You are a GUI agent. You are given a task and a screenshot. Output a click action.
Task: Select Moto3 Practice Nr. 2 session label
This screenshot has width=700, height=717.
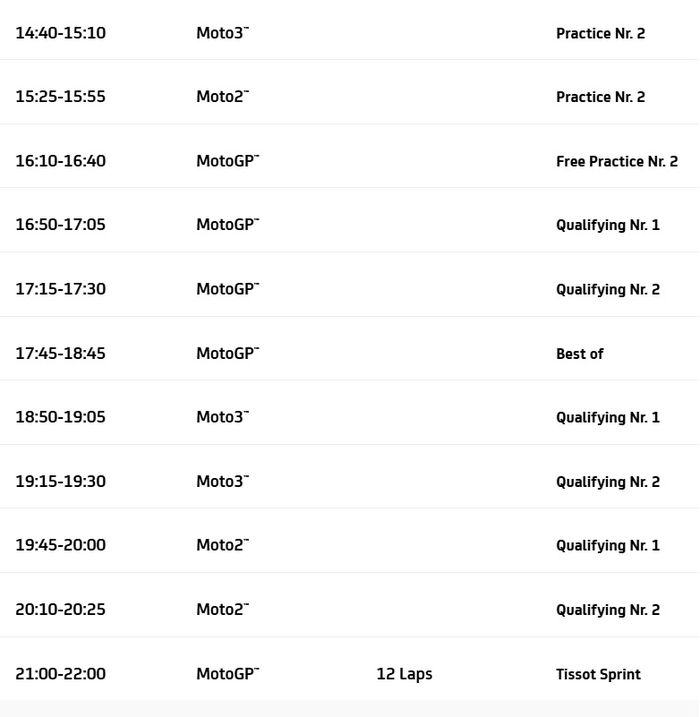[x=600, y=33]
